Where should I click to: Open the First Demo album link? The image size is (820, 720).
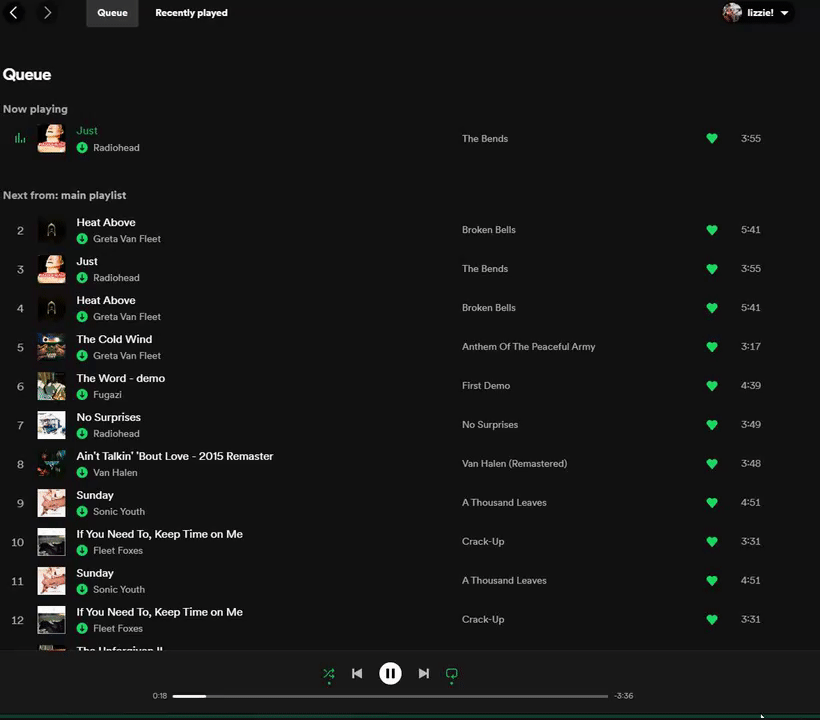[486, 386]
